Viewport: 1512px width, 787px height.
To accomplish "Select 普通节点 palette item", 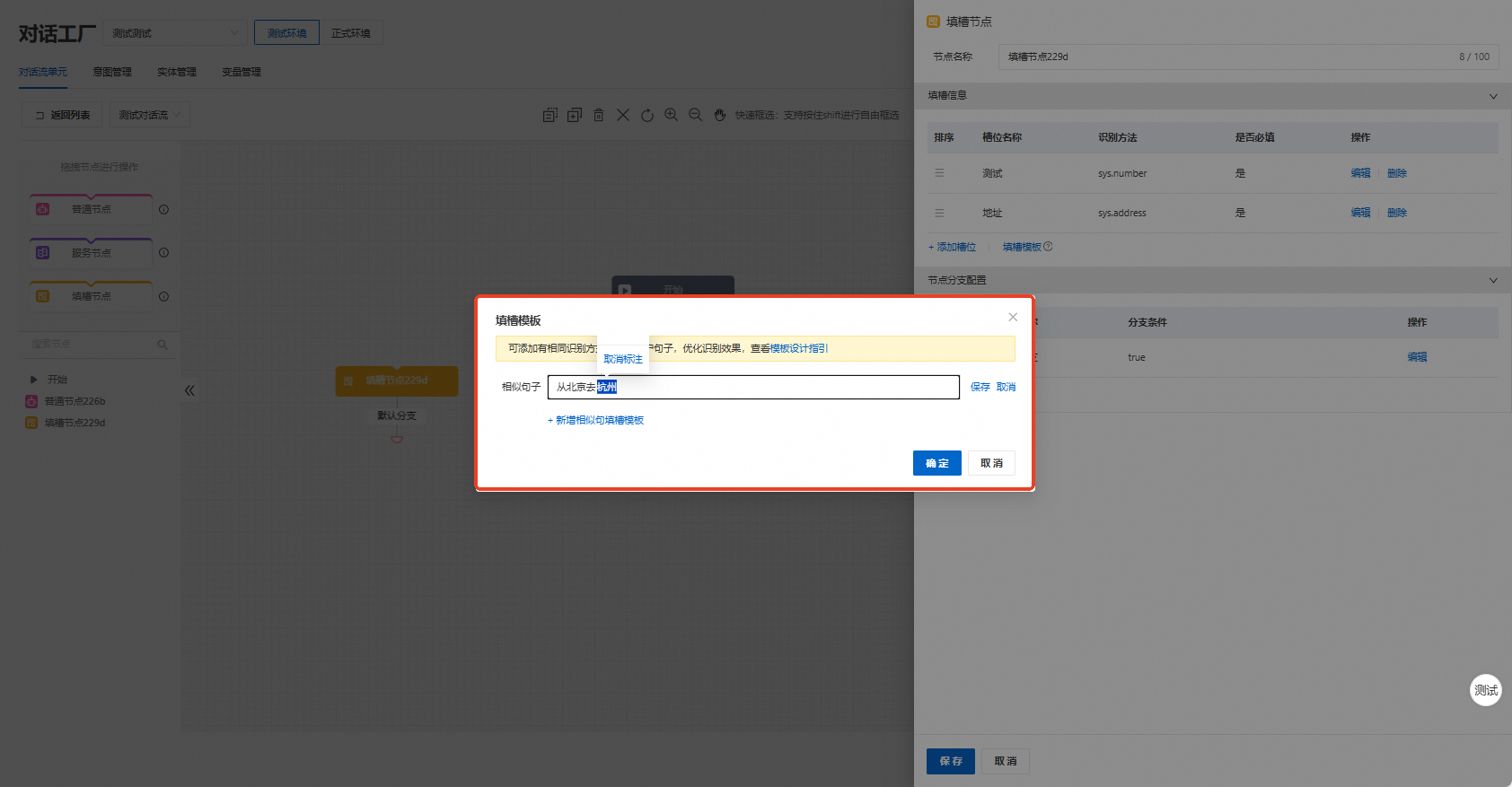I will pos(91,208).
